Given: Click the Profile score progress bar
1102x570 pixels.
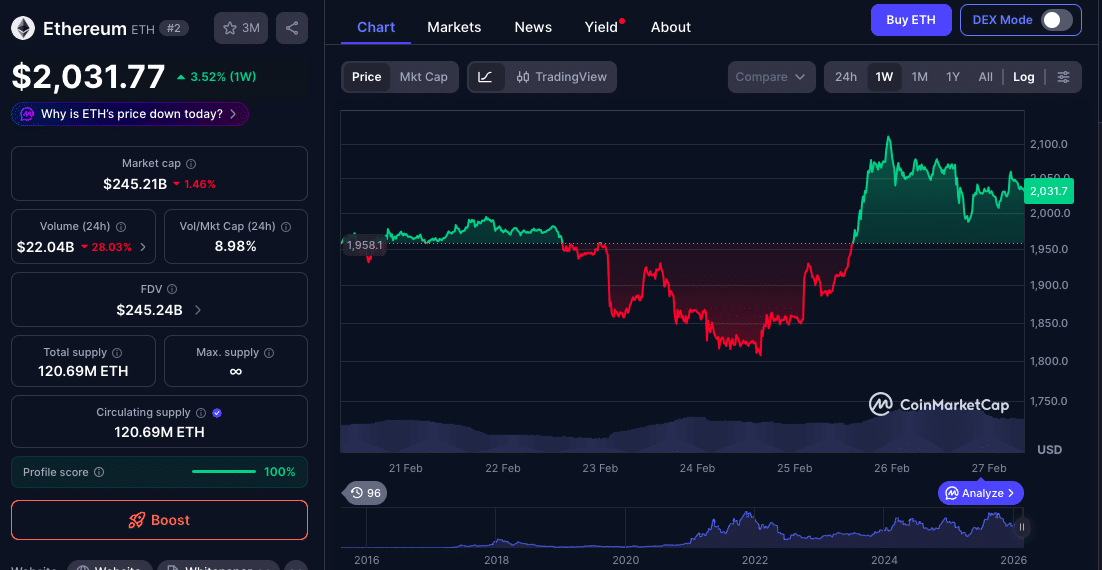Looking at the screenshot, I should pos(223,472).
